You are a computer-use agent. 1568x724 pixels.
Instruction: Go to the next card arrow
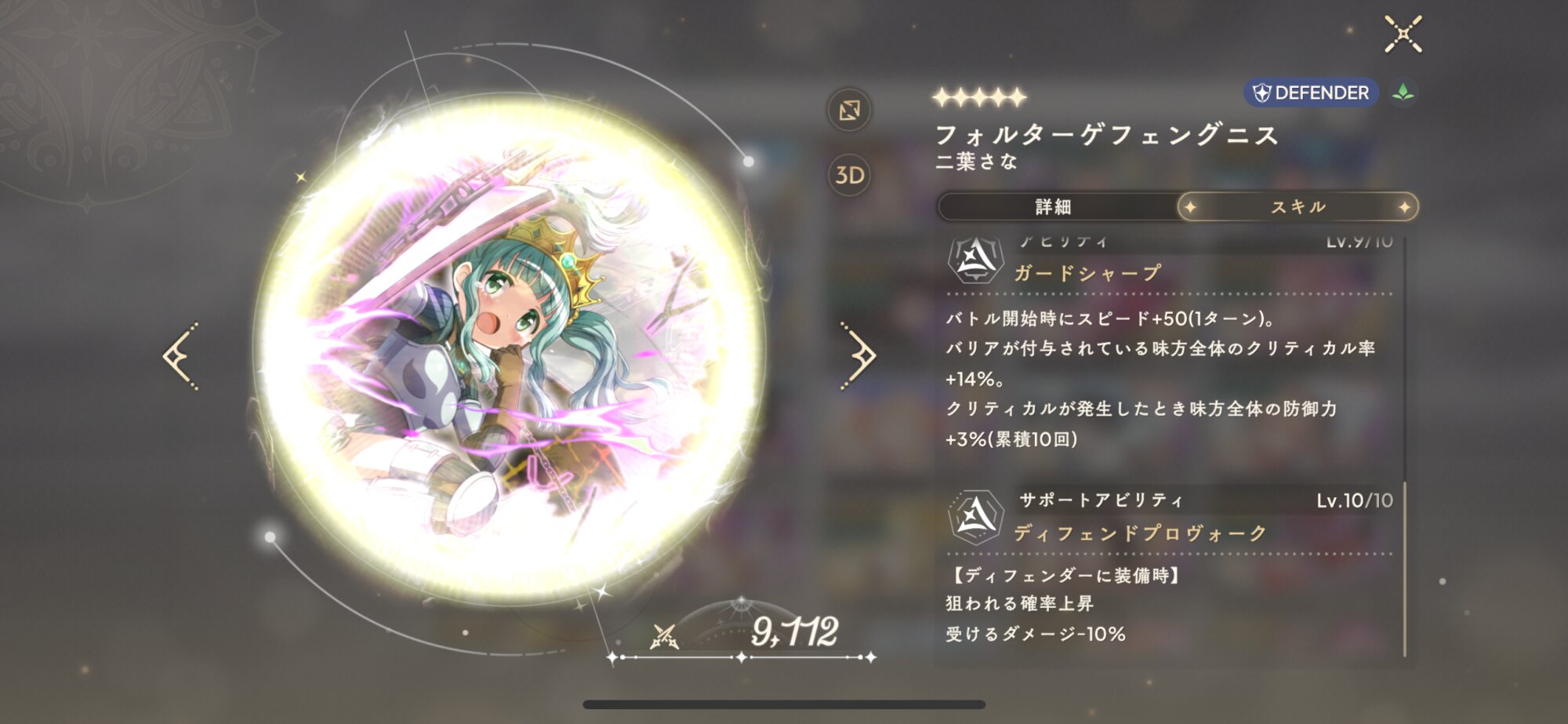858,355
